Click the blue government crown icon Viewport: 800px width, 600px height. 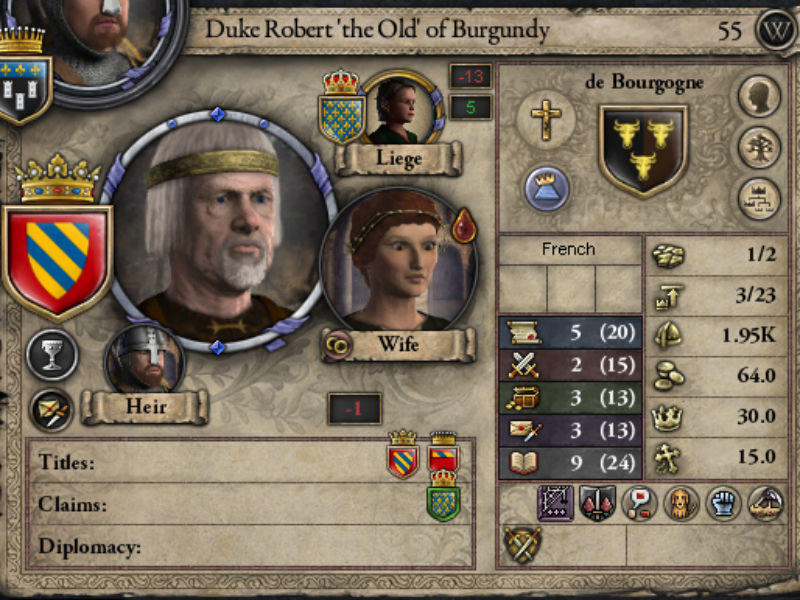pos(546,188)
